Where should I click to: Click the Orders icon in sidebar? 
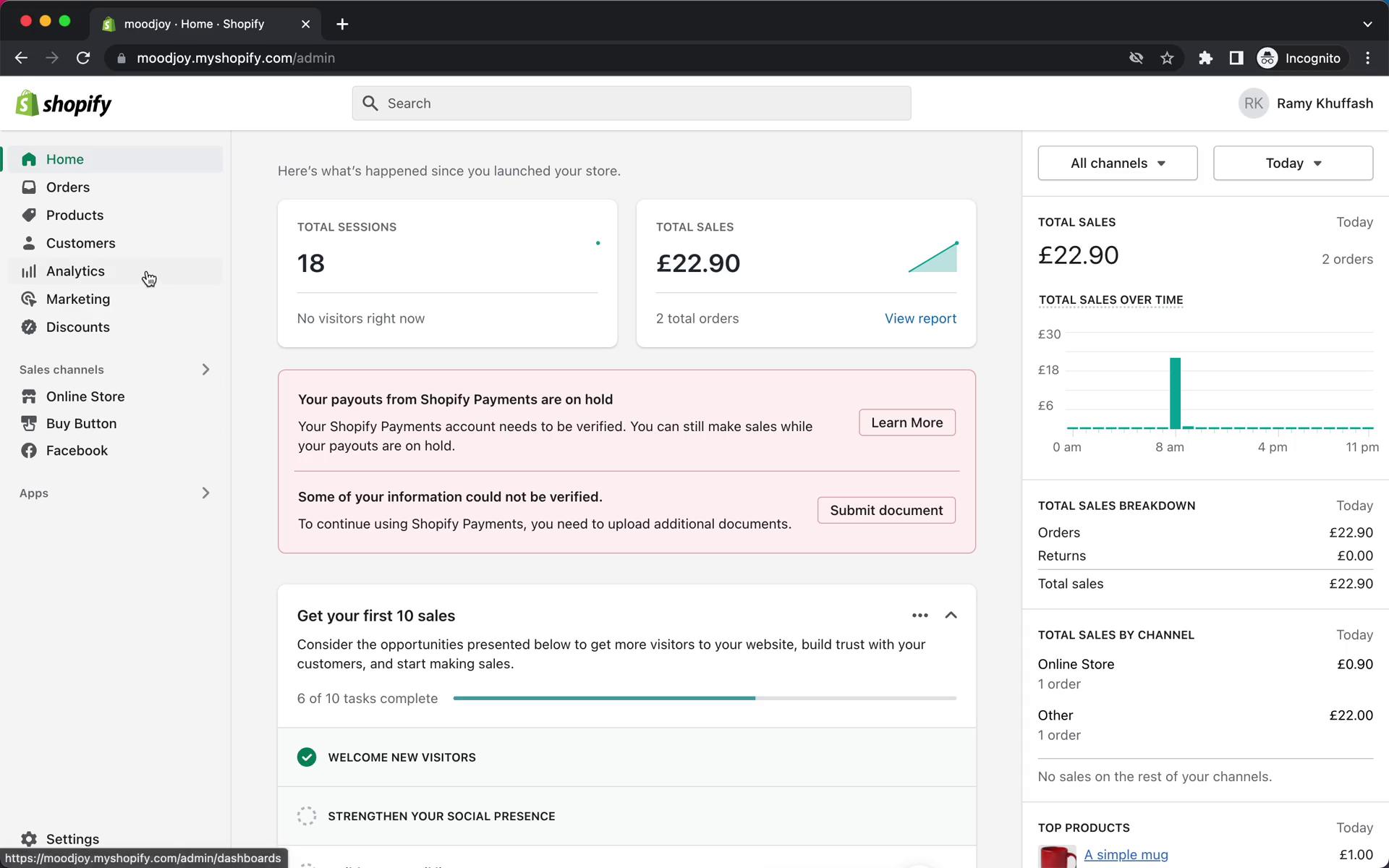click(29, 187)
